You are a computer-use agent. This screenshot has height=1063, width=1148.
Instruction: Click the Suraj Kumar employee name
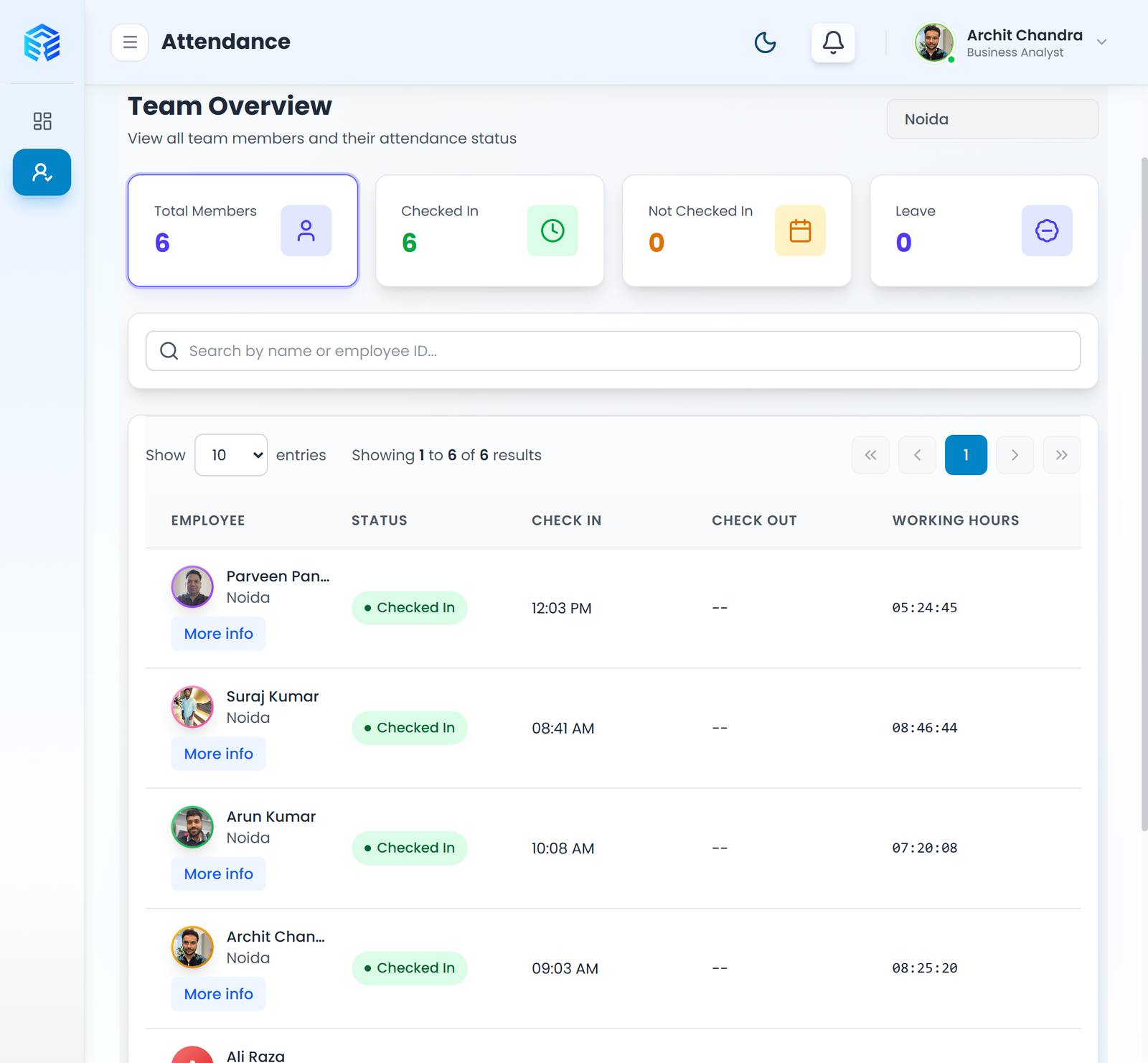point(273,697)
